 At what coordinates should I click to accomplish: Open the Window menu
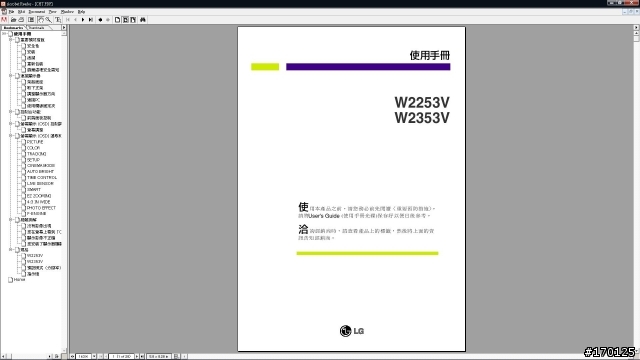pos(67,12)
